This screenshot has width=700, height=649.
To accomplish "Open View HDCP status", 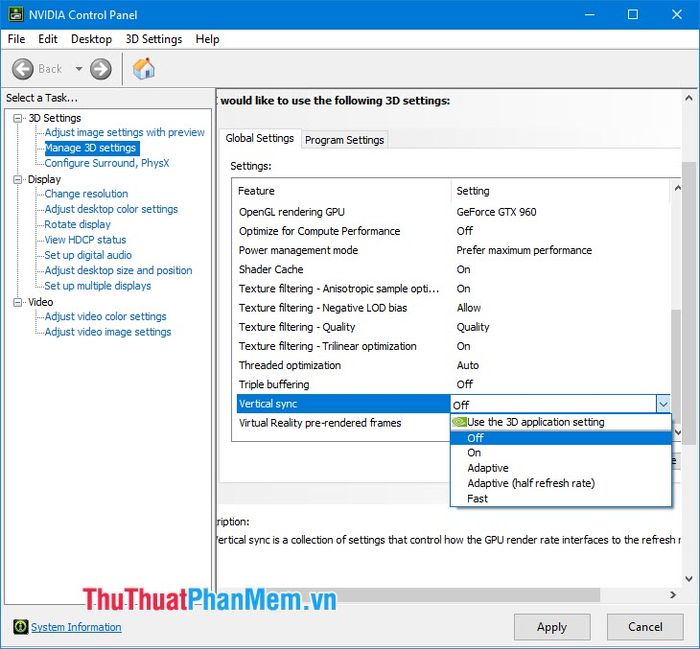I will pos(85,240).
